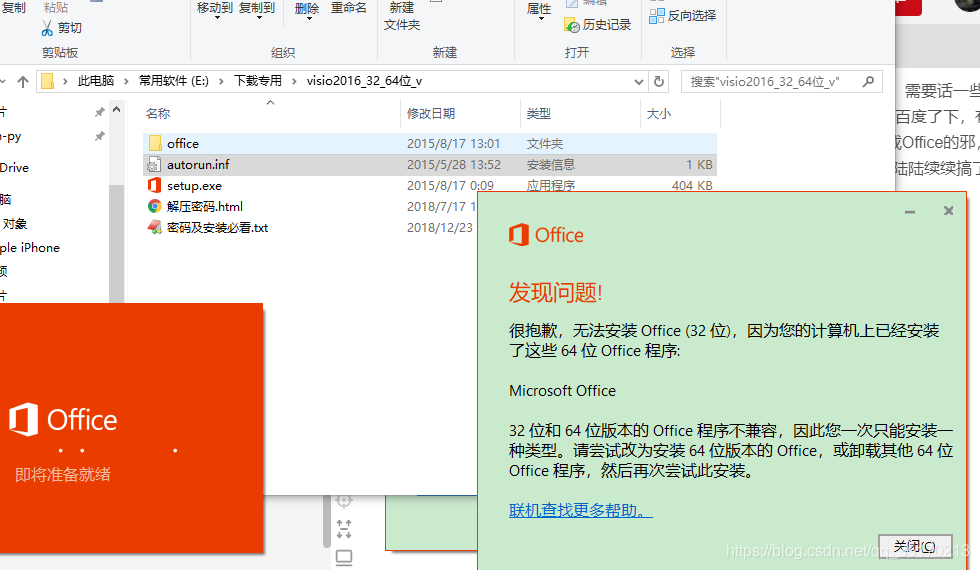Image resolution: width=980 pixels, height=570 pixels.
Task: Click the autorun.inf type 安装信息
Action: tap(551, 164)
